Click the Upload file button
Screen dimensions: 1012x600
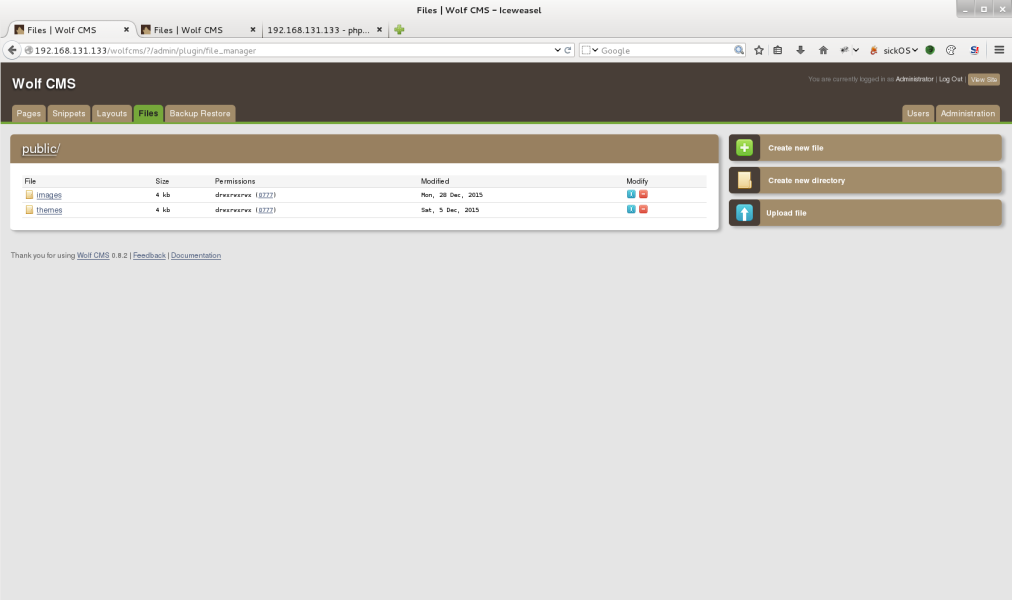pos(865,213)
